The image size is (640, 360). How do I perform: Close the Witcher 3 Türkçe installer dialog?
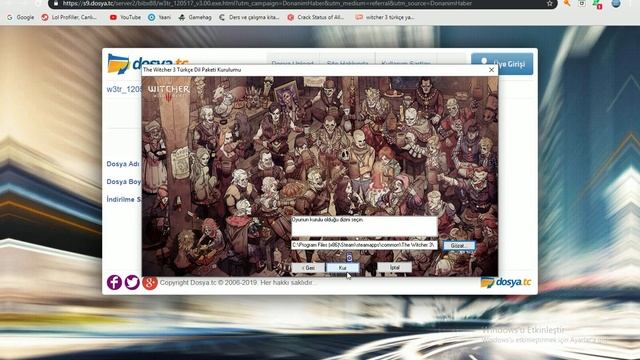[491, 70]
